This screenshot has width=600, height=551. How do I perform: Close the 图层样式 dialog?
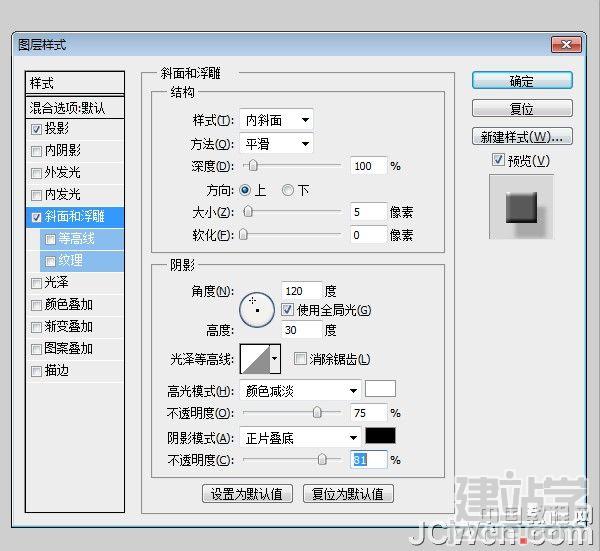(x=566, y=45)
